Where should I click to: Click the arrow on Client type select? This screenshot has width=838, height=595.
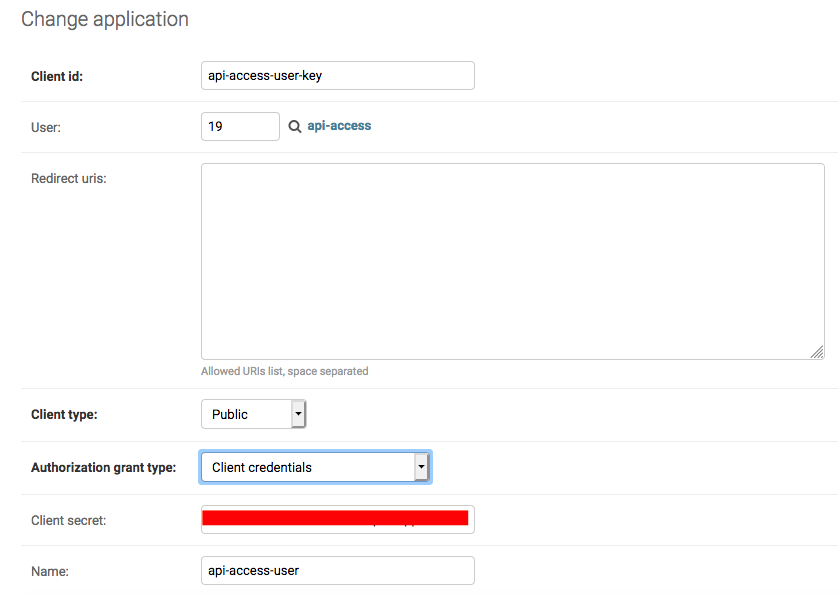298,414
